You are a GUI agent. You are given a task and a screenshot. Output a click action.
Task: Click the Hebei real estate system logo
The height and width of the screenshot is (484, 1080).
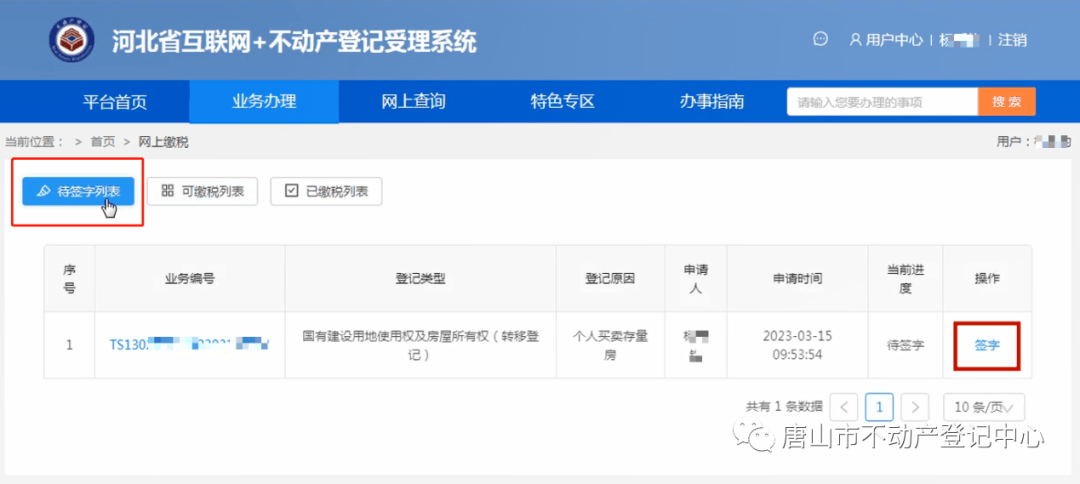(72, 40)
